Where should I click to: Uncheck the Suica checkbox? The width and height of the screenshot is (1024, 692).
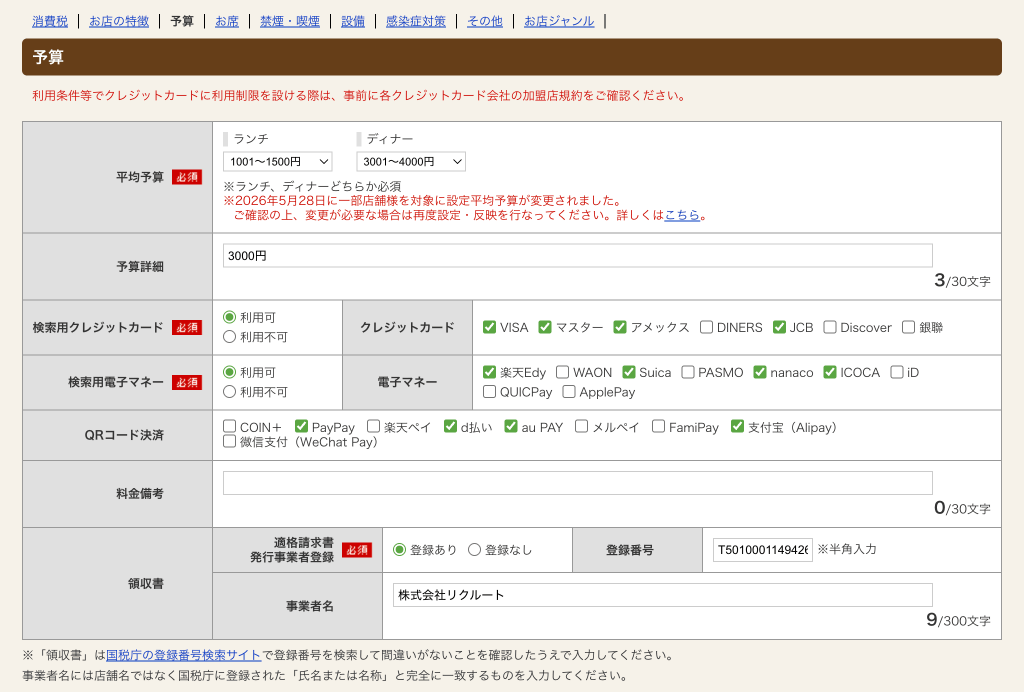click(x=628, y=372)
